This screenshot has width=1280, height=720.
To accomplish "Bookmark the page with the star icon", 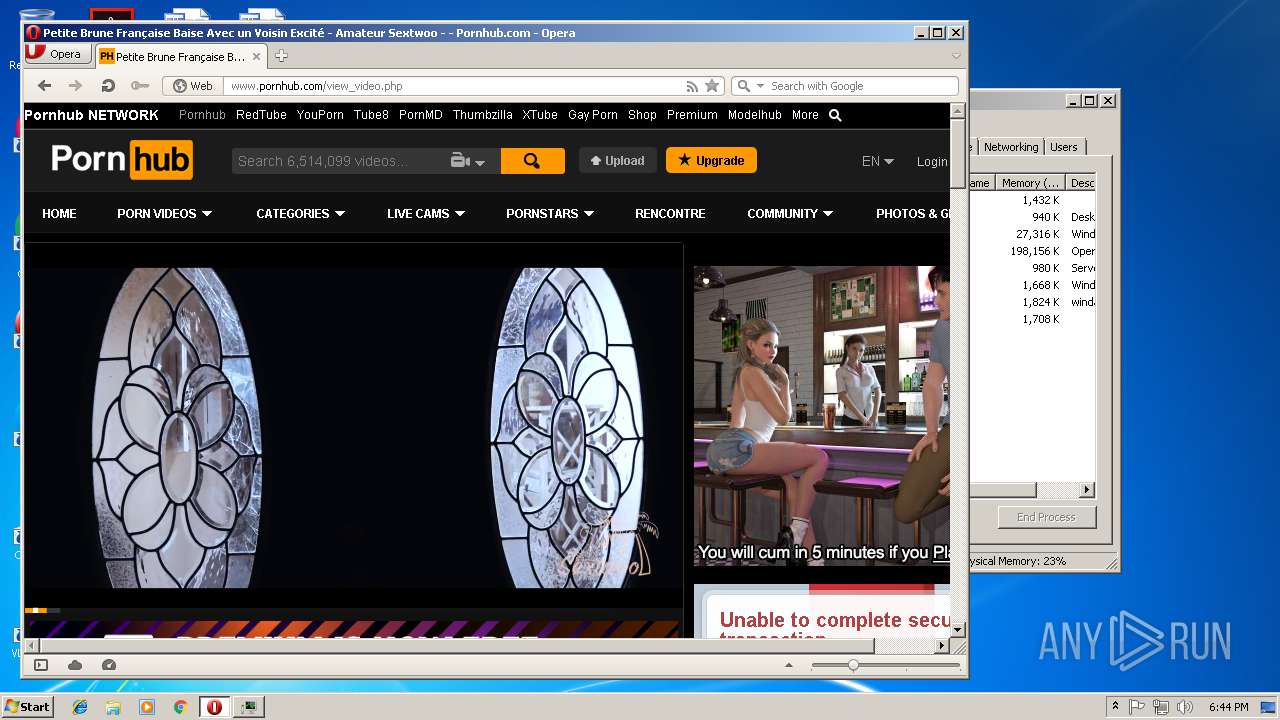I will (x=712, y=86).
